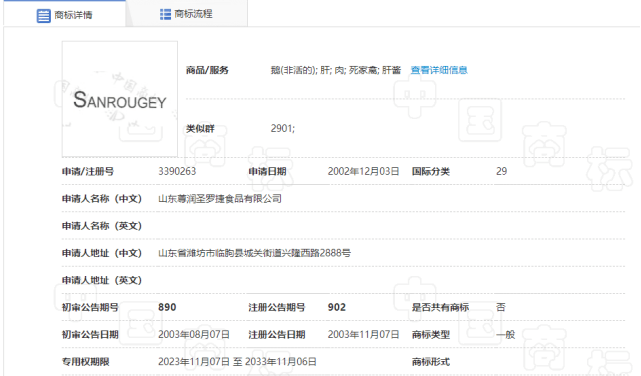Click the 商标类型 value 一般
The image size is (641, 376).
(505, 334)
